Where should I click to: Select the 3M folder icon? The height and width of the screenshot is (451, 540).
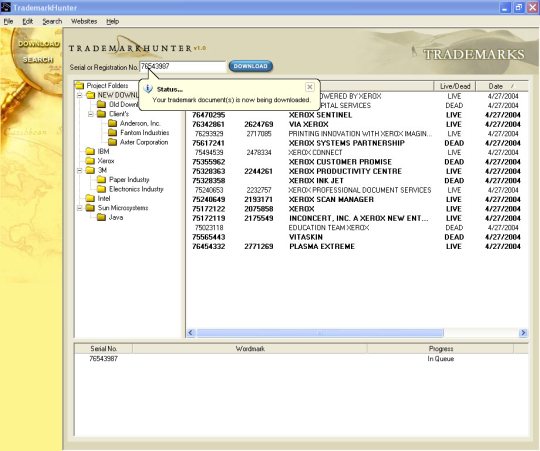coord(91,170)
